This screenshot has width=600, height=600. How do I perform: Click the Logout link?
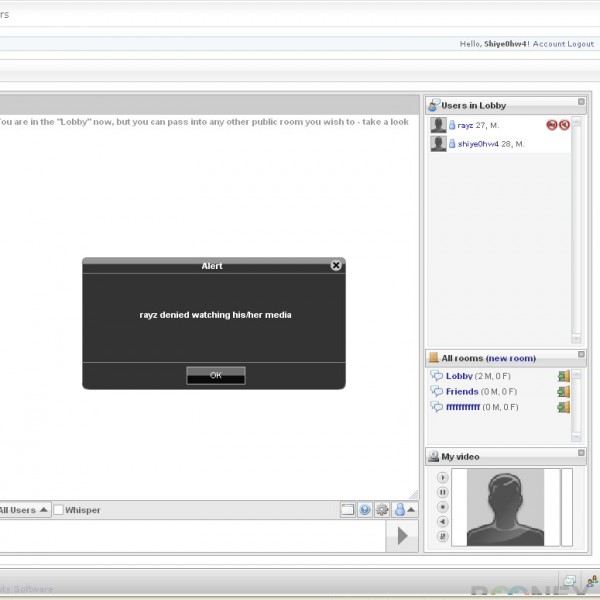[580, 44]
